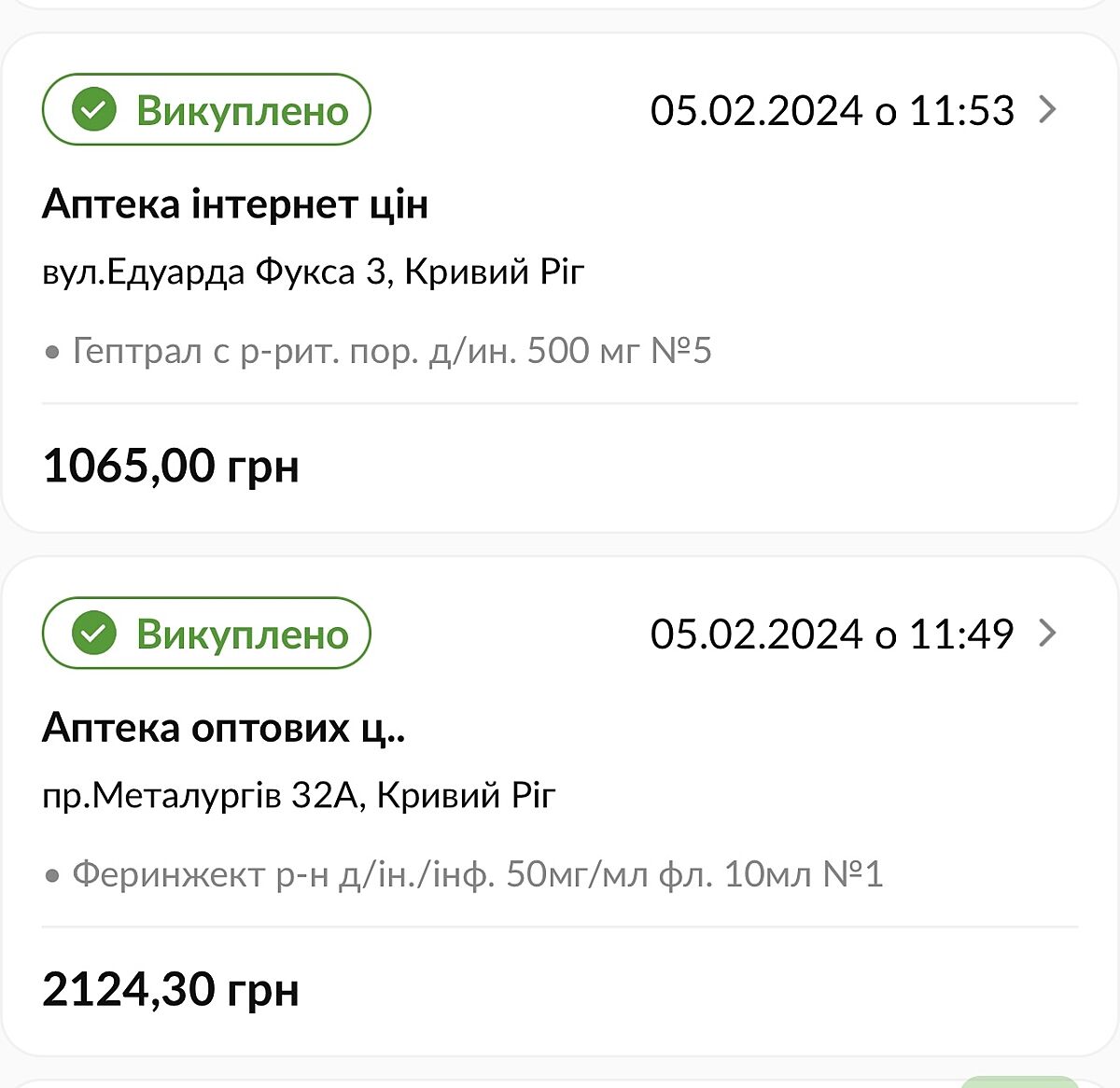Tap the partially visible green badge at bottom
The height and width of the screenshot is (1088, 1120).
click(x=1018, y=1081)
